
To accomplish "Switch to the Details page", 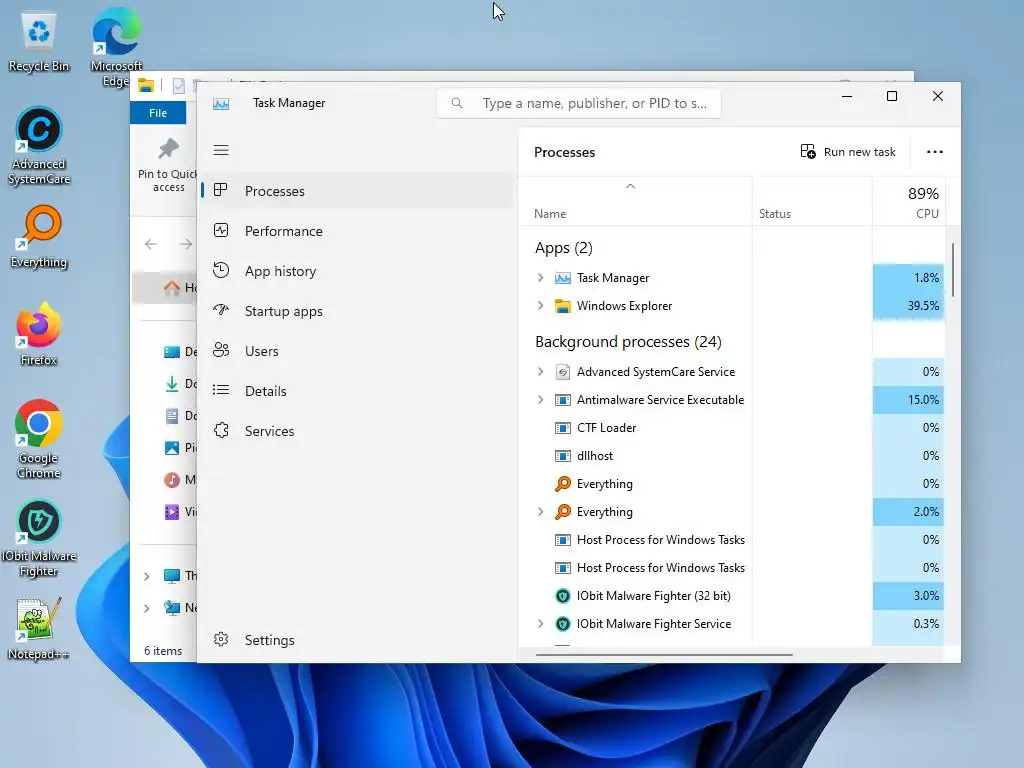I will pos(357,391).
